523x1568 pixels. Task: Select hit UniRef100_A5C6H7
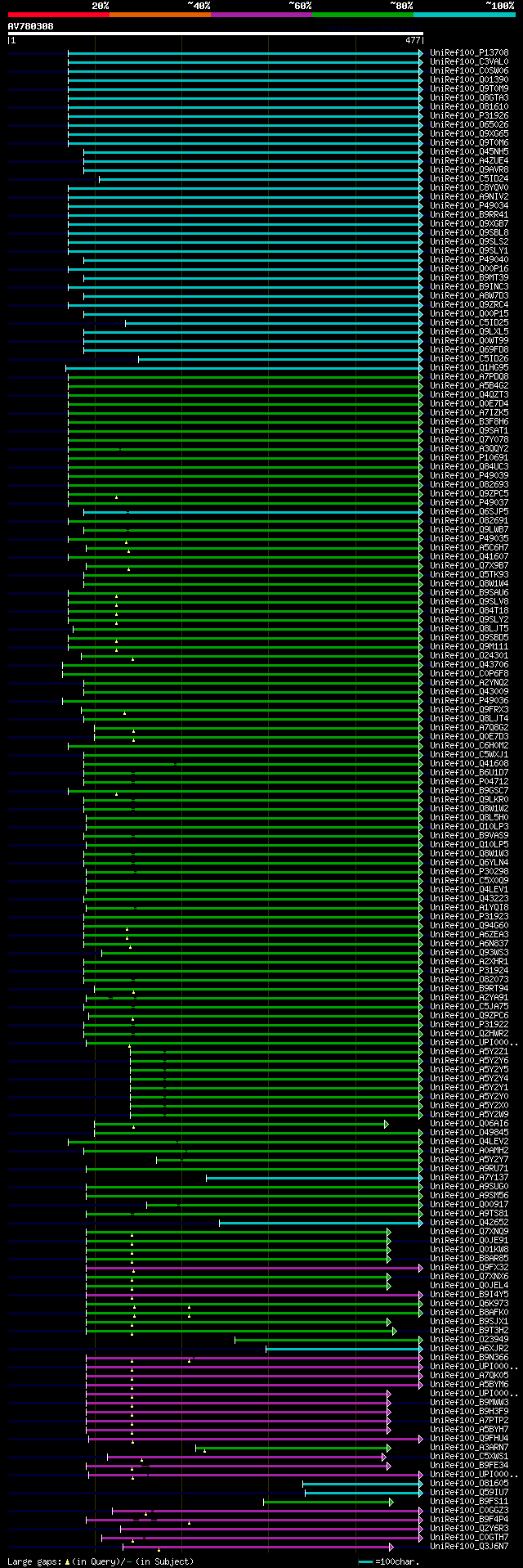coord(469,548)
